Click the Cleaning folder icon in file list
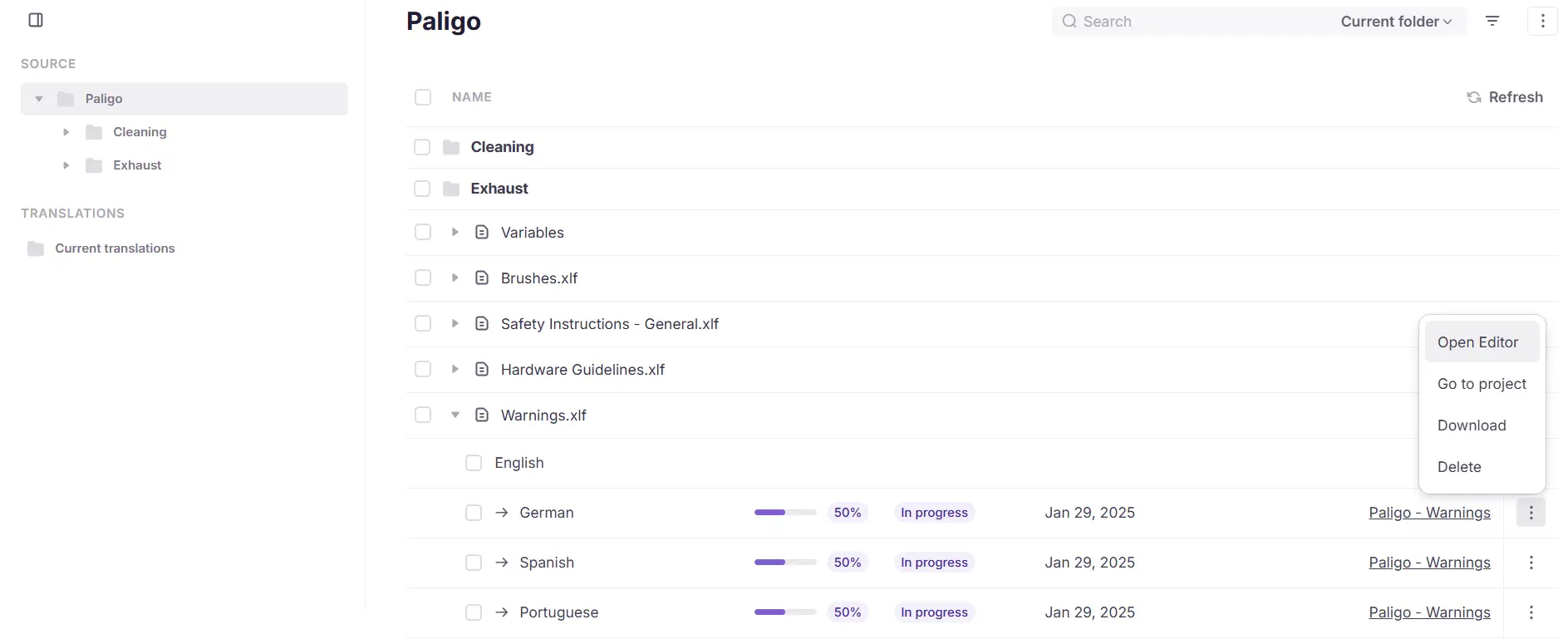The height and width of the screenshot is (644, 1568). [451, 147]
